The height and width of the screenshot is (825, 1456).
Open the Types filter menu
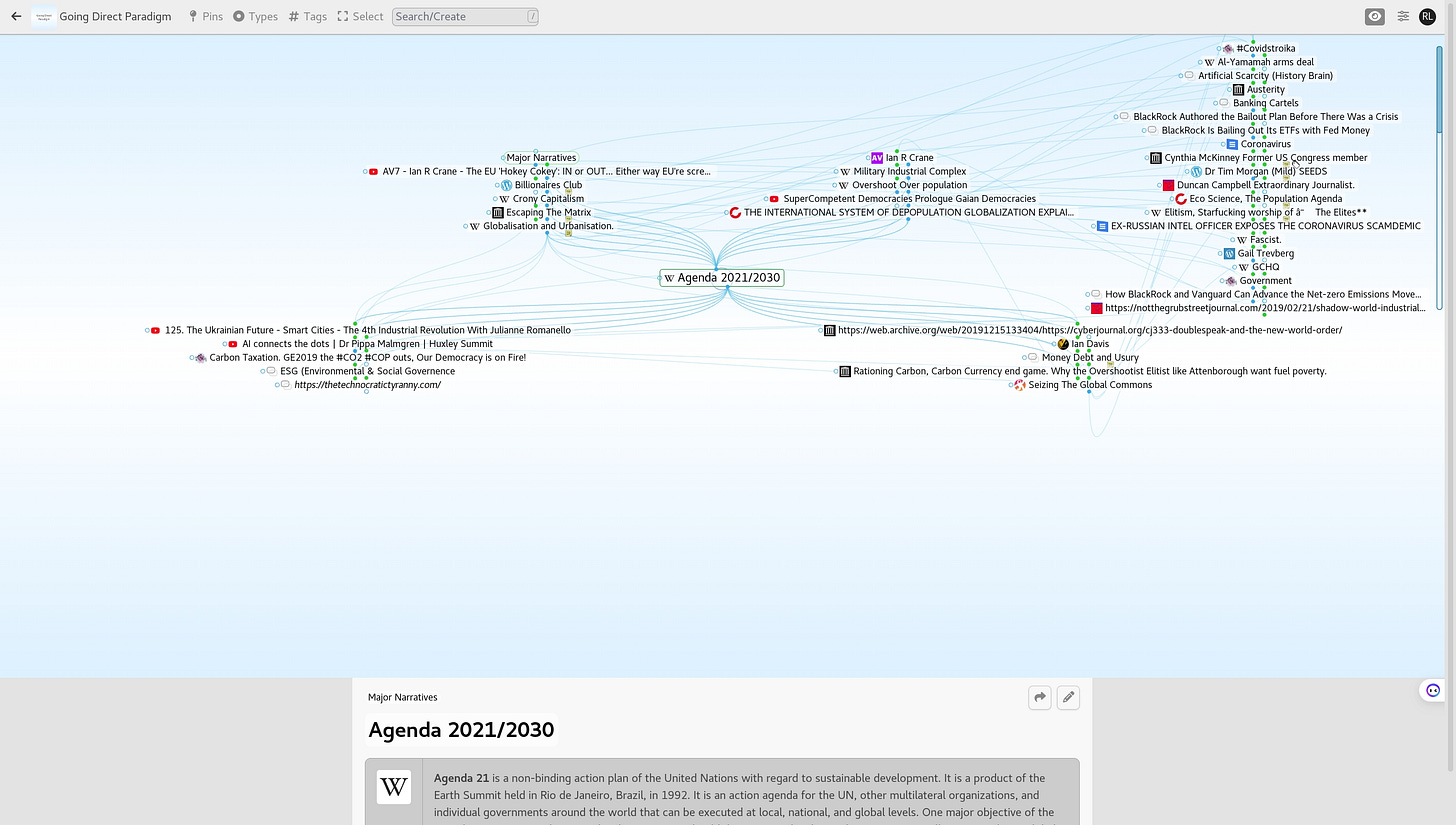[x=255, y=16]
